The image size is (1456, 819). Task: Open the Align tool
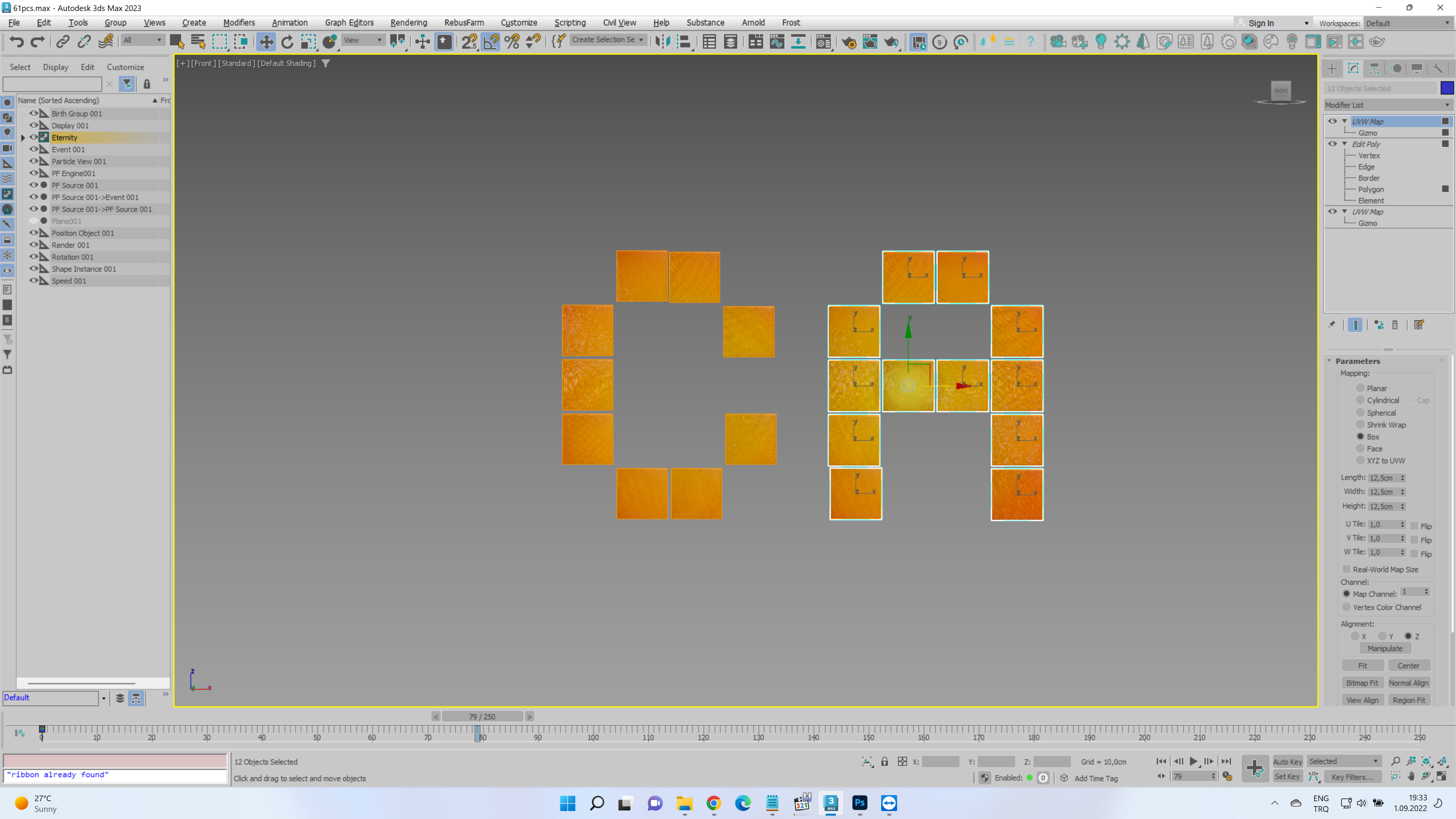685,41
